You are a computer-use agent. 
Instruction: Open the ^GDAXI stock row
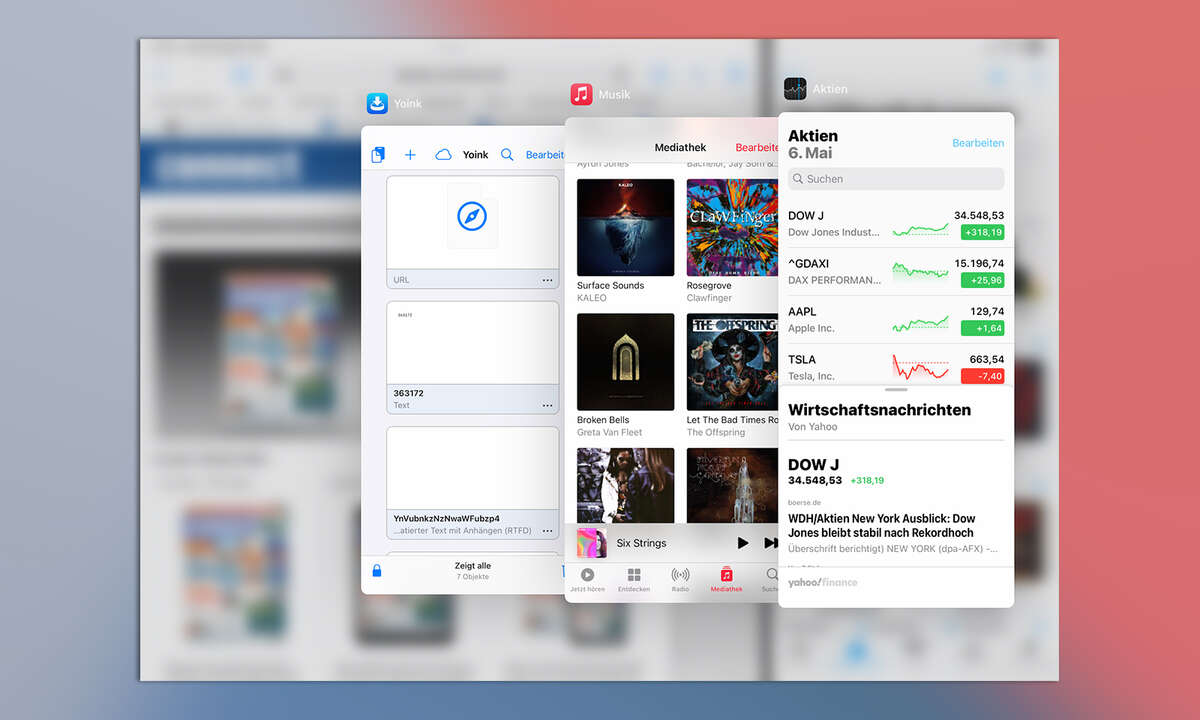click(896, 272)
